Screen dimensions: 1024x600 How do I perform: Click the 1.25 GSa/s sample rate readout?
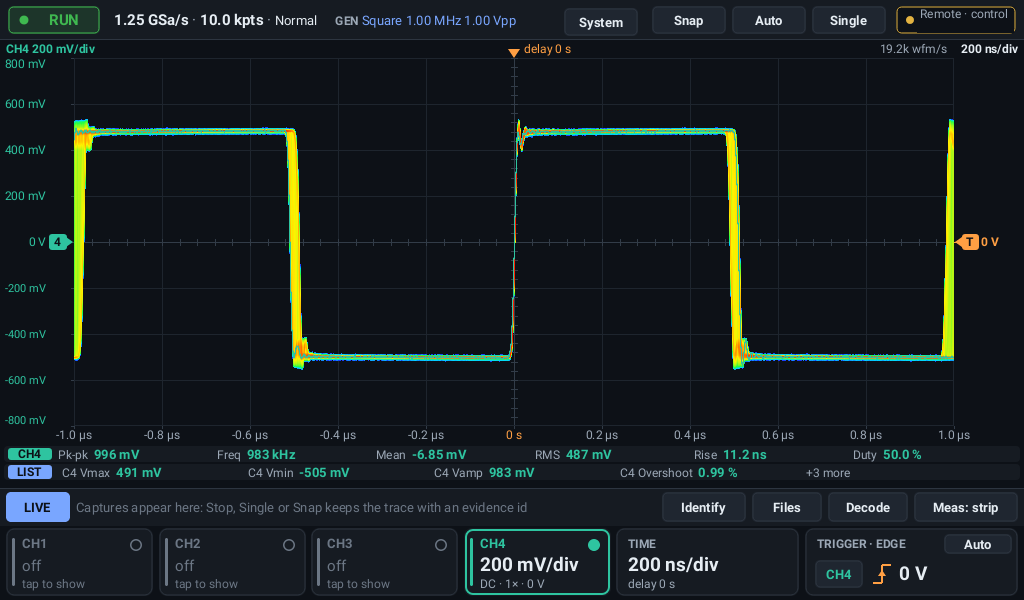pos(151,20)
